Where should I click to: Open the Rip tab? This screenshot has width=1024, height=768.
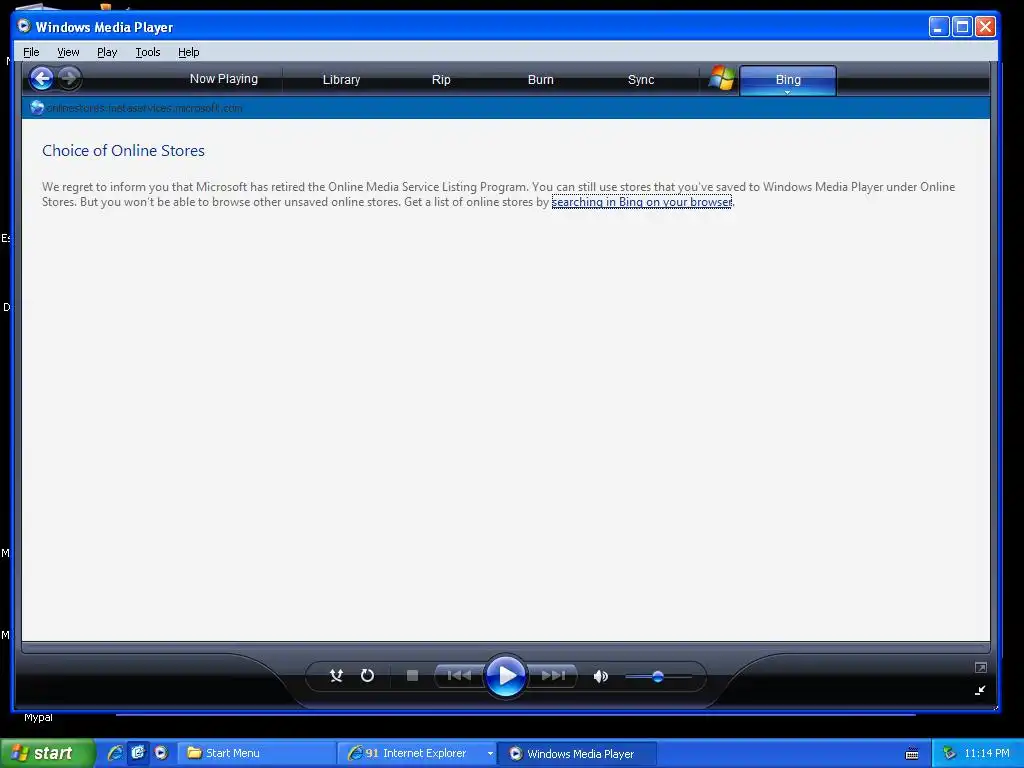(x=441, y=80)
